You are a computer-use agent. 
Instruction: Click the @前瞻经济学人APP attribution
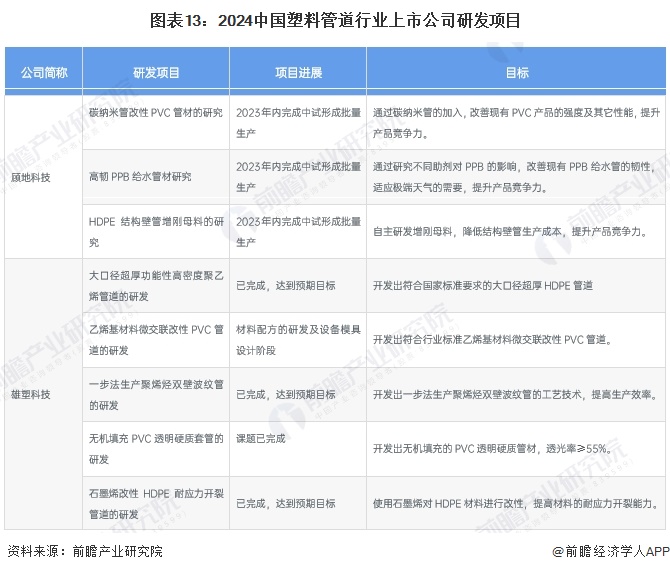click(x=611, y=551)
